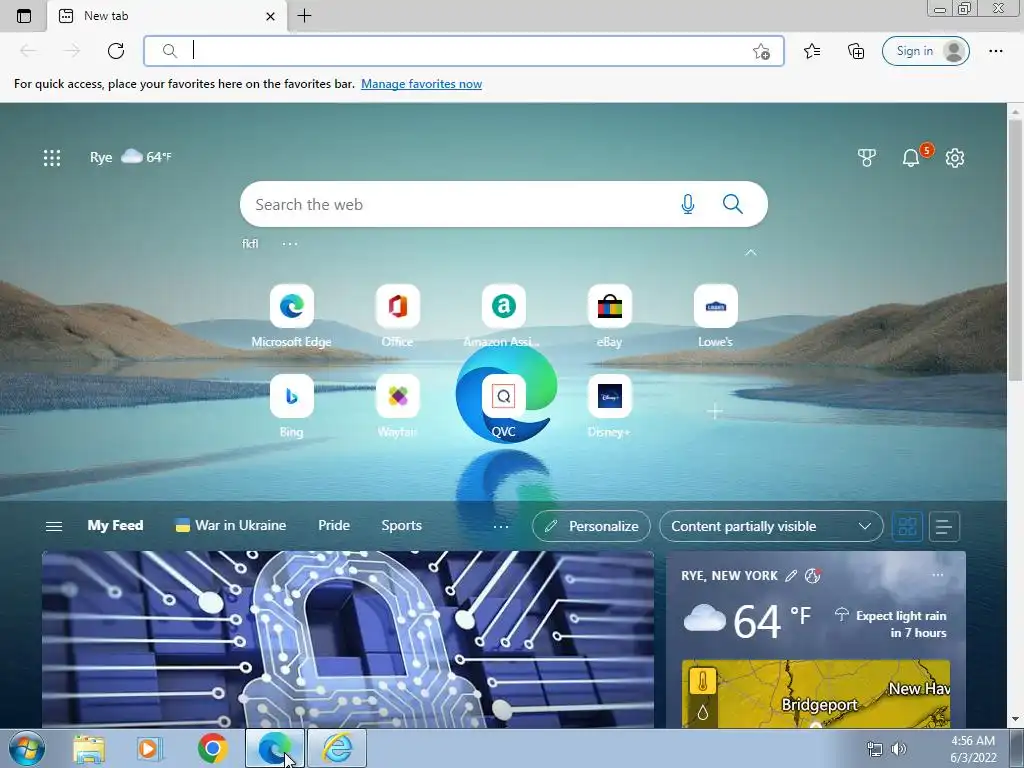Click the Sign in button
This screenshot has height=768, width=1024.
pyautogui.click(x=925, y=51)
